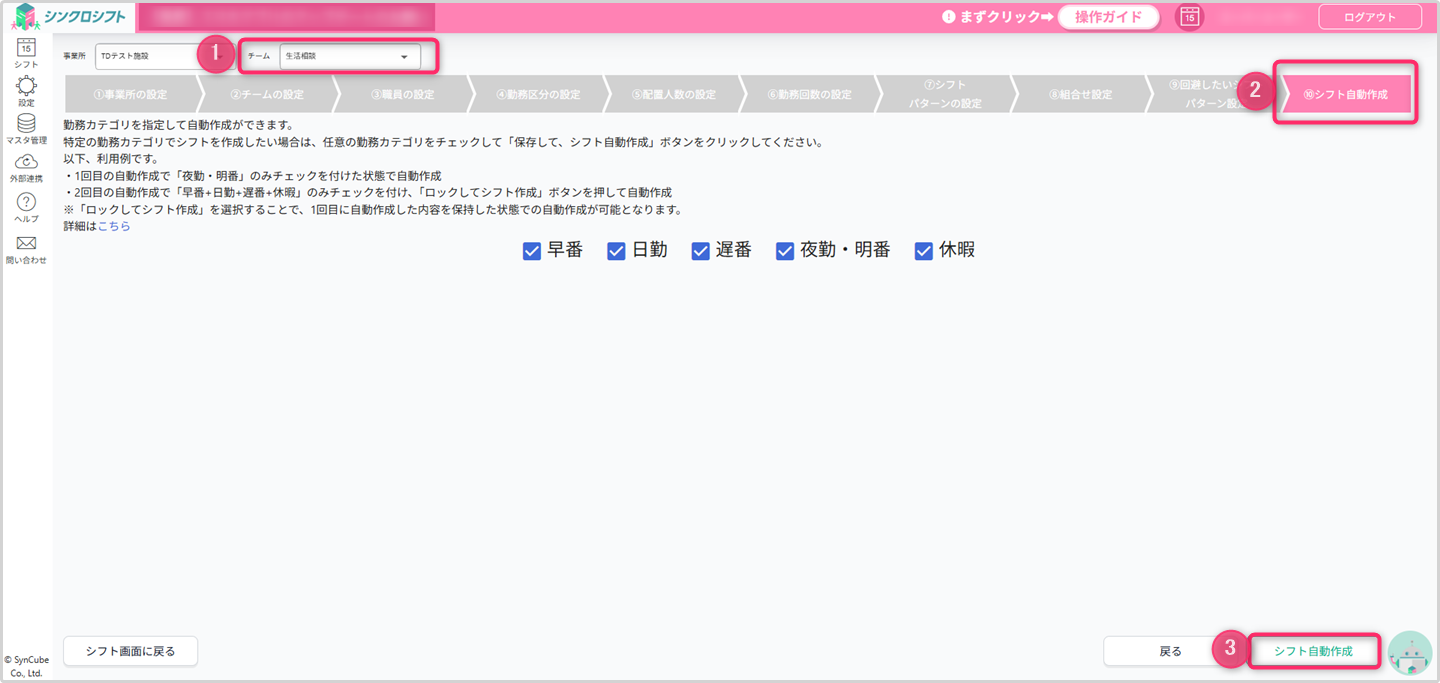1440x683 pixels.
Task: Select the ⑩シフト自動作成 step
Action: (x=1346, y=95)
